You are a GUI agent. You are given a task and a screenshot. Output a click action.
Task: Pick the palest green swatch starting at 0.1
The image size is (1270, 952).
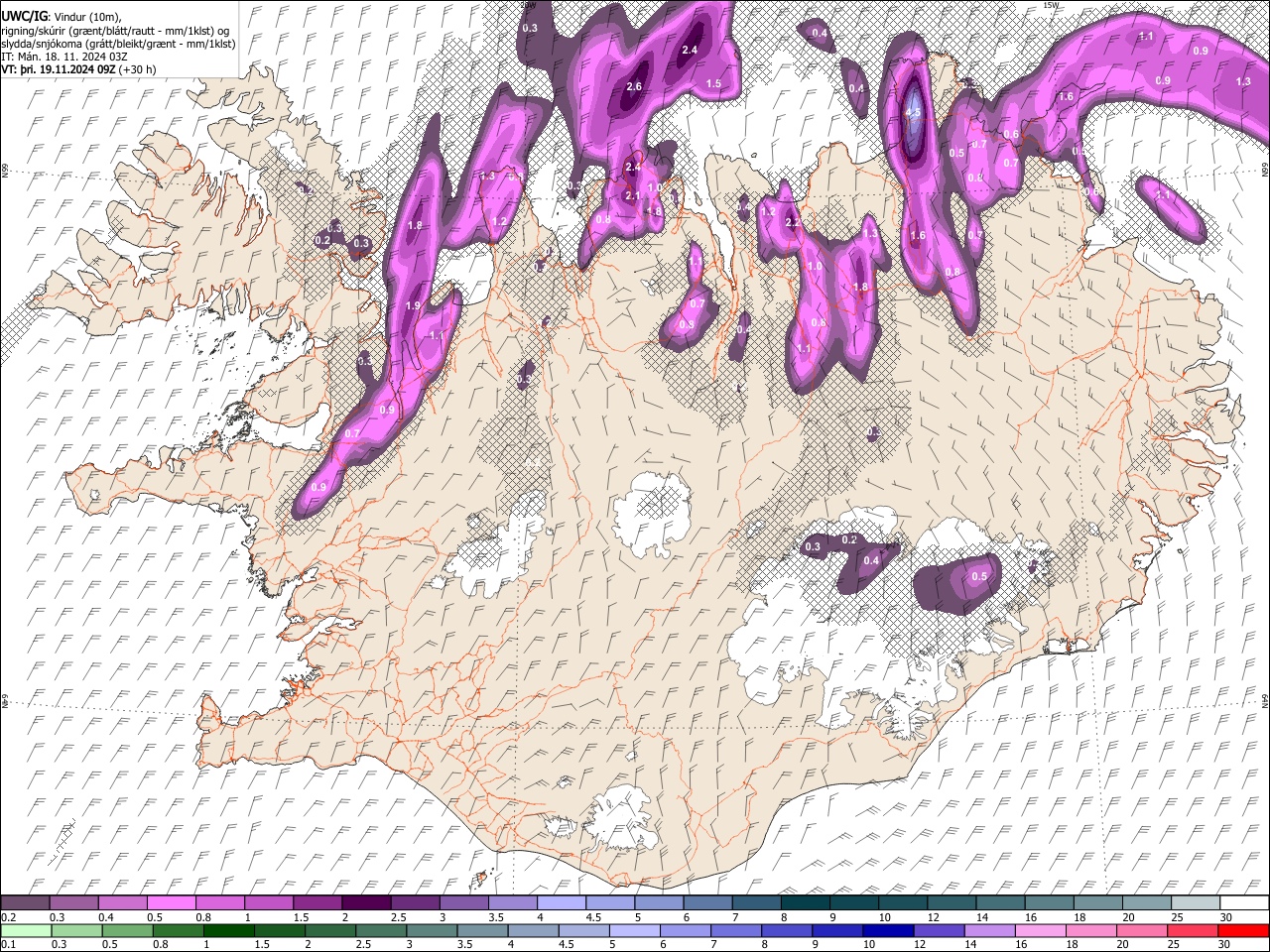[x=25, y=930]
